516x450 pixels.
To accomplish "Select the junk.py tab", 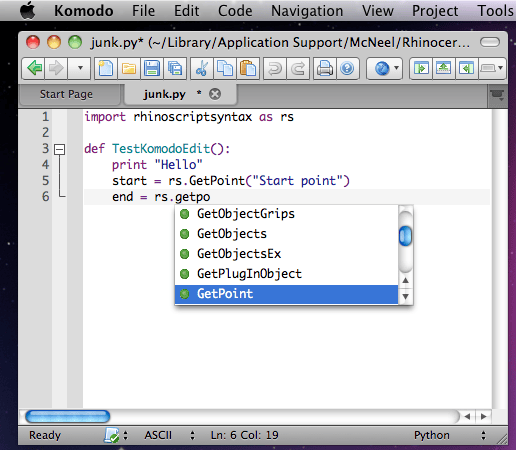I will 164,94.
